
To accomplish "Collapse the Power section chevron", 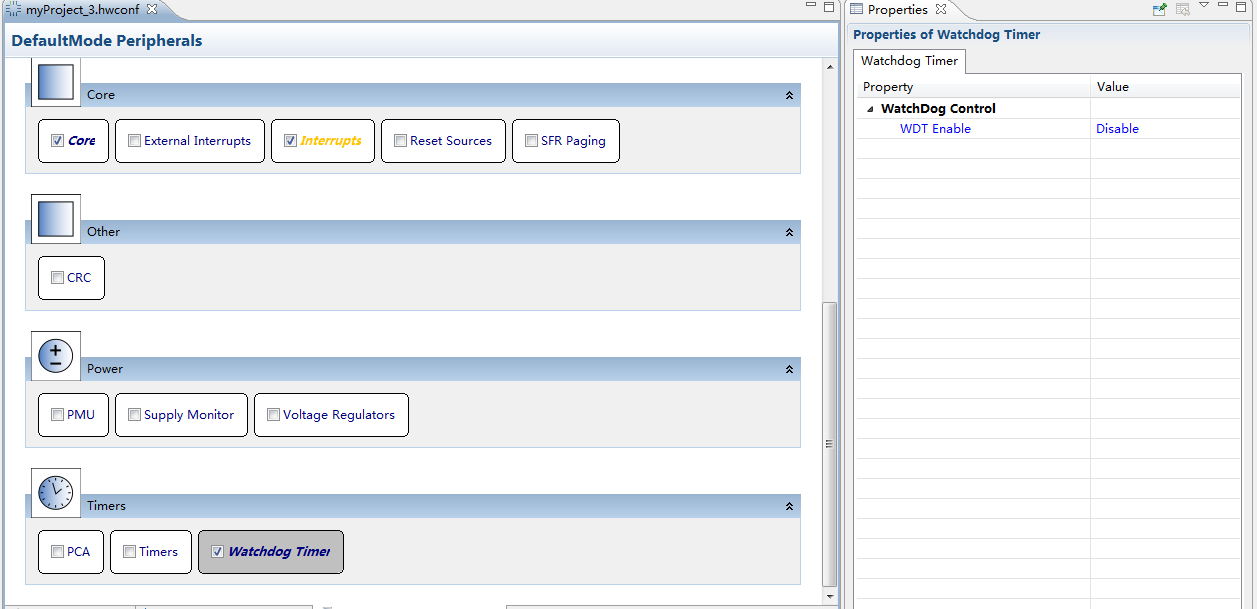I will (789, 369).
